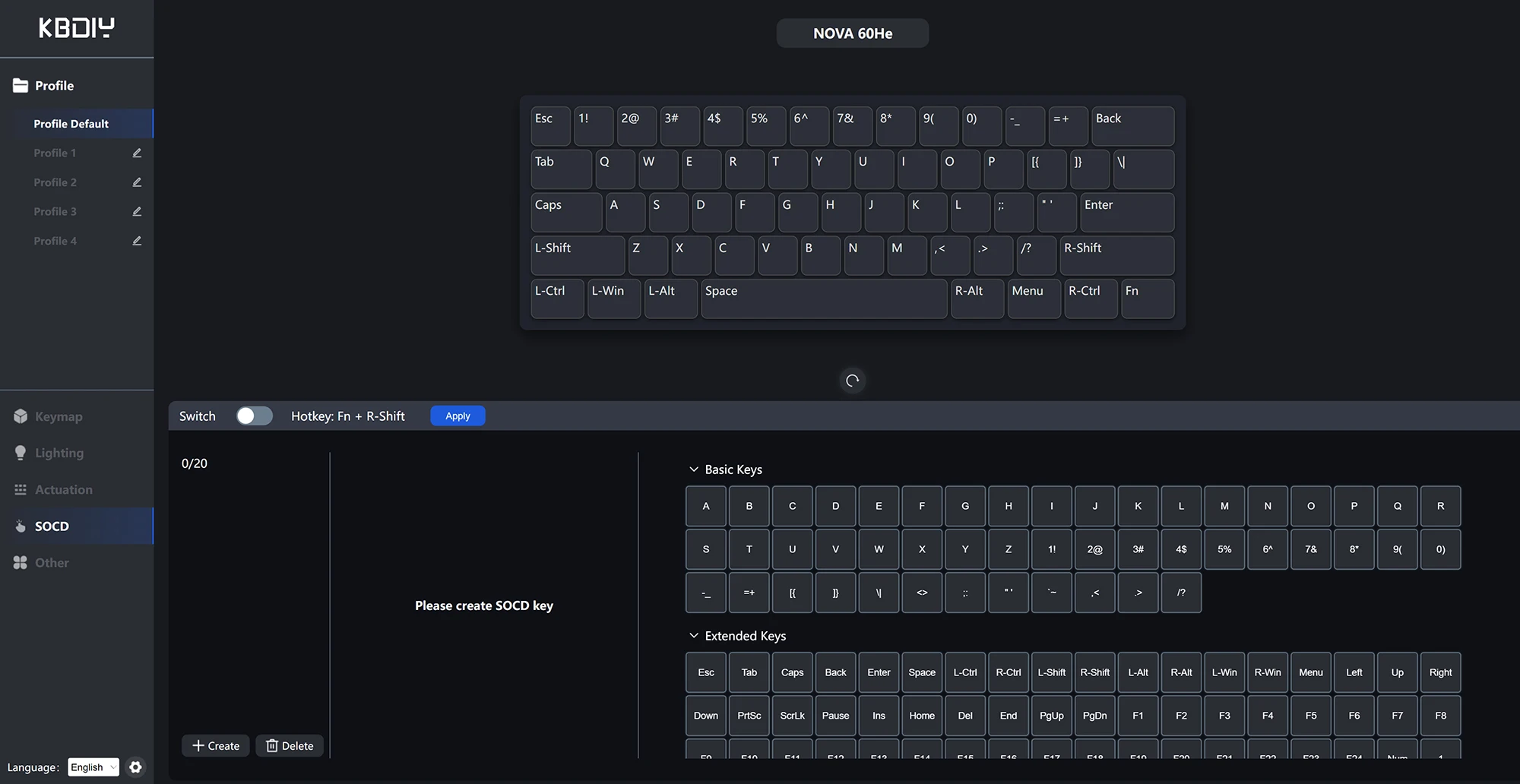Click L-Ctrl key on keyboard layout
This screenshot has width=1520, height=784.
(557, 299)
